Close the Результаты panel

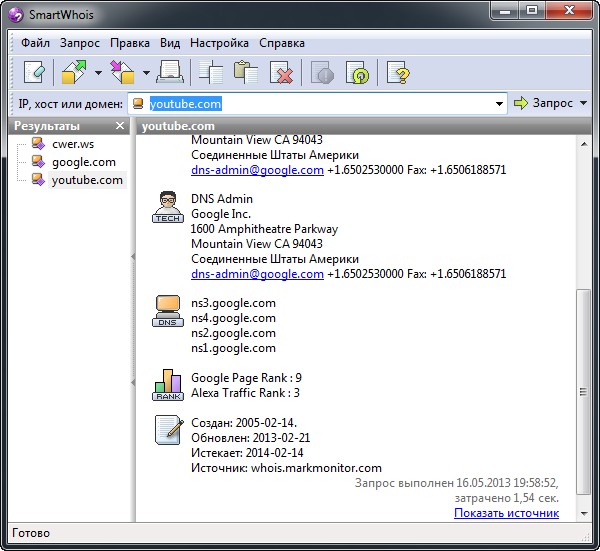pyautogui.click(x=120, y=126)
